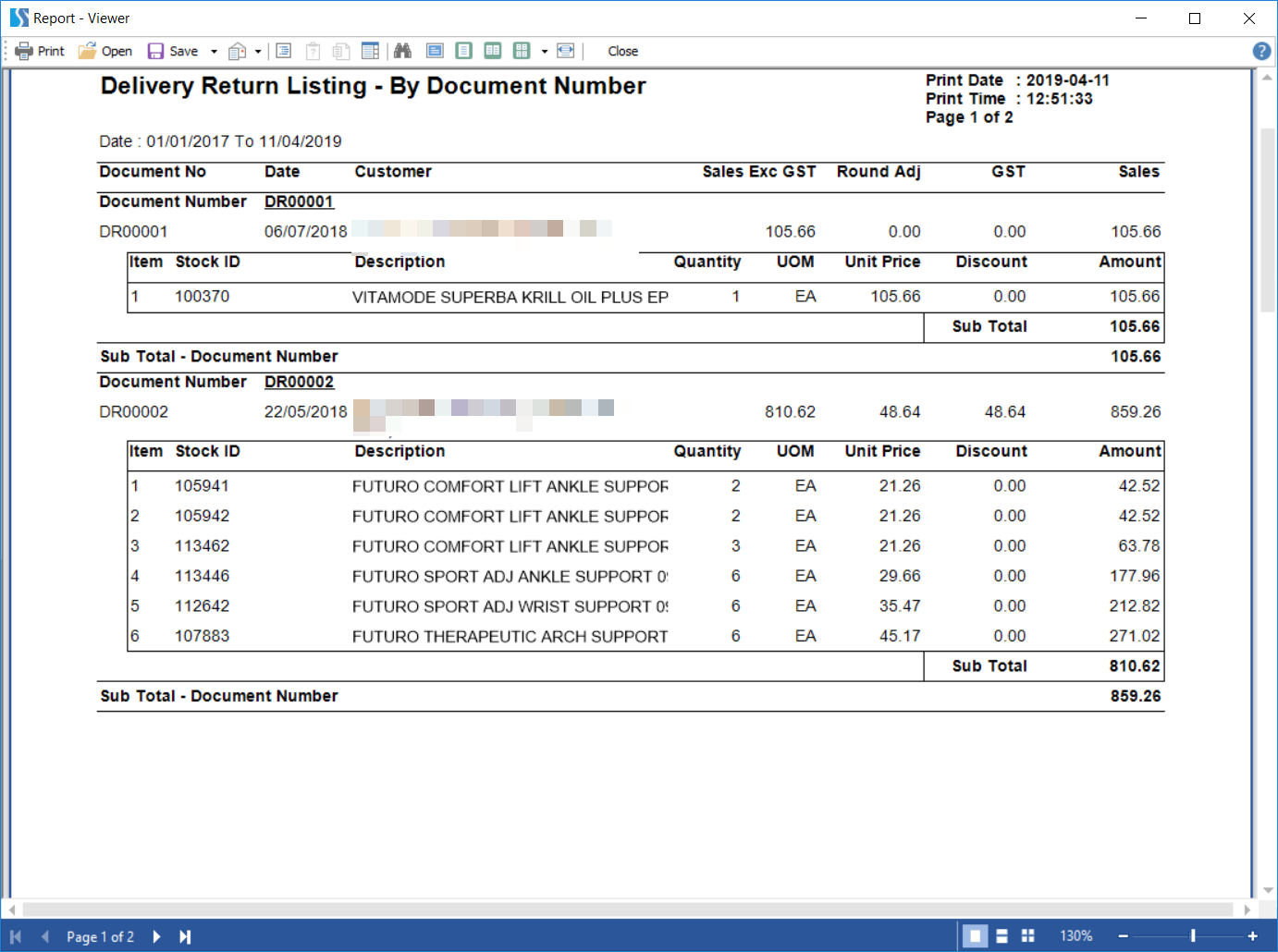Click stock ID 107883
Image resolution: width=1278 pixels, height=952 pixels.
point(202,636)
